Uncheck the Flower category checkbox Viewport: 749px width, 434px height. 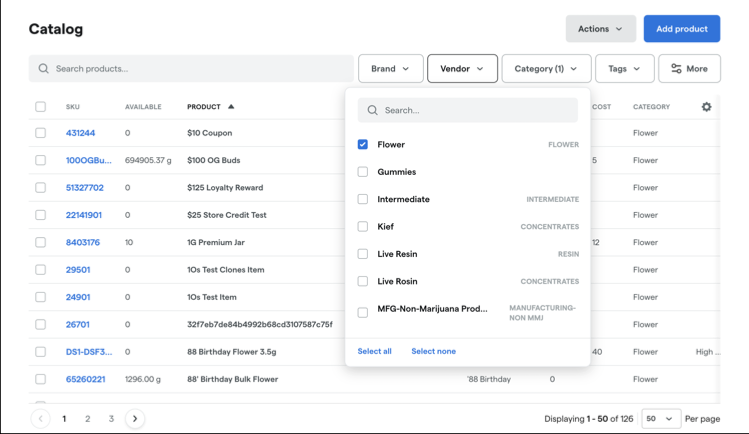pos(363,144)
